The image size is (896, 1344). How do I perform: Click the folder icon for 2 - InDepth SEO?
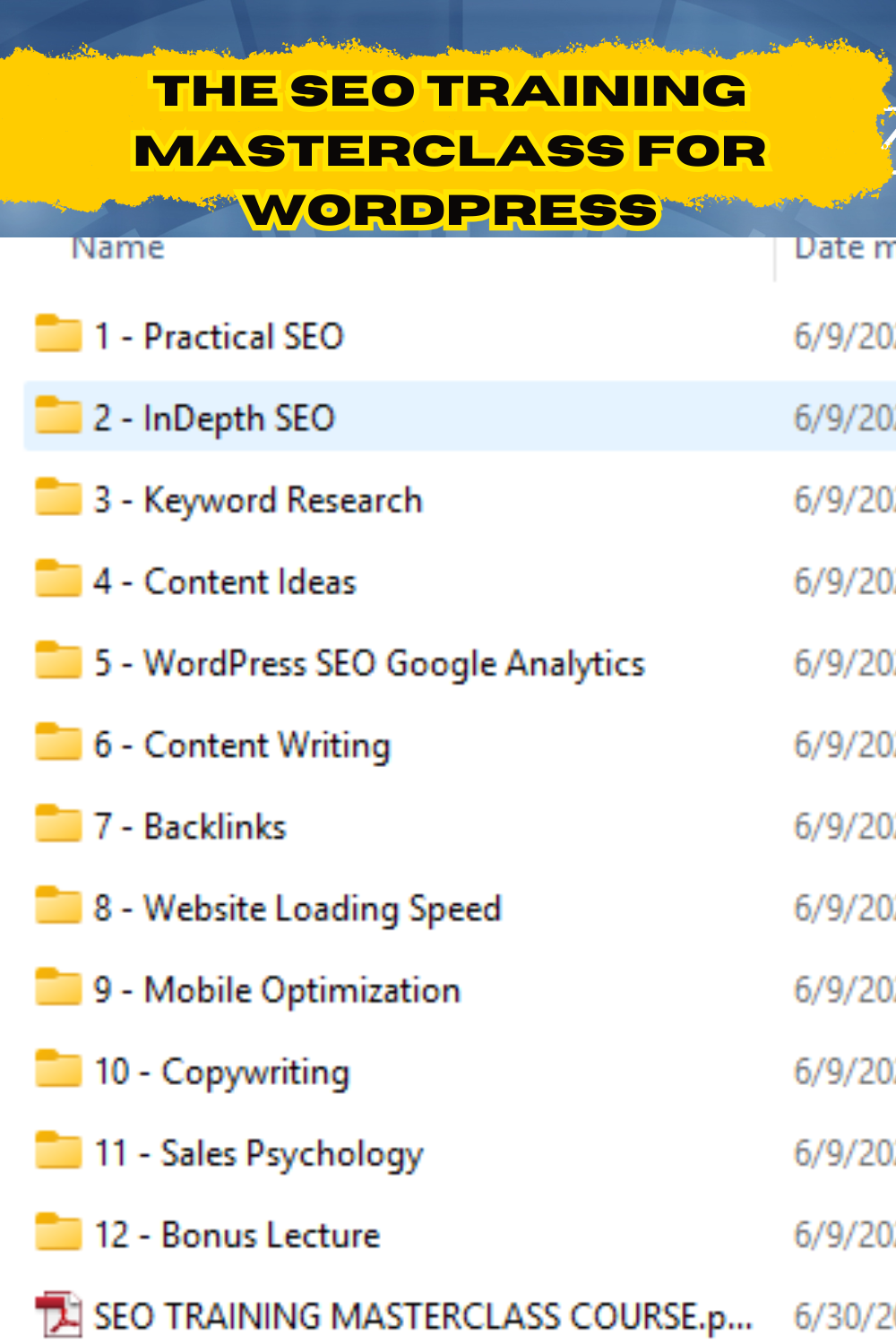pos(58,416)
